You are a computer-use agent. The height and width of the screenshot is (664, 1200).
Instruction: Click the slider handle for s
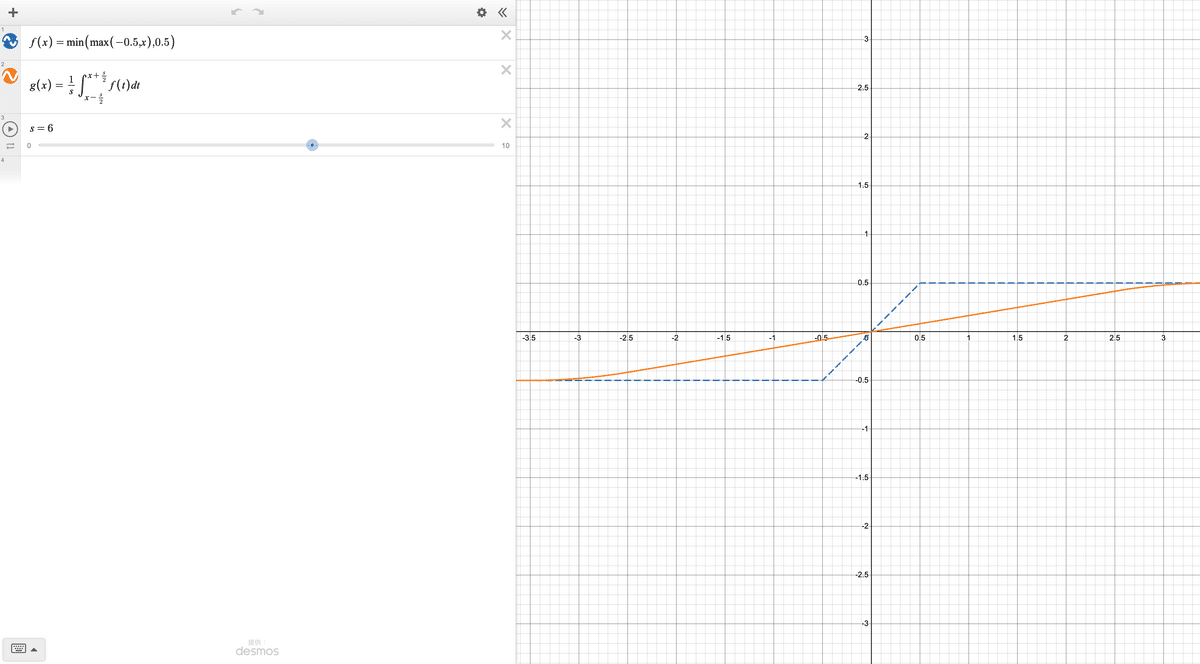[312, 144]
